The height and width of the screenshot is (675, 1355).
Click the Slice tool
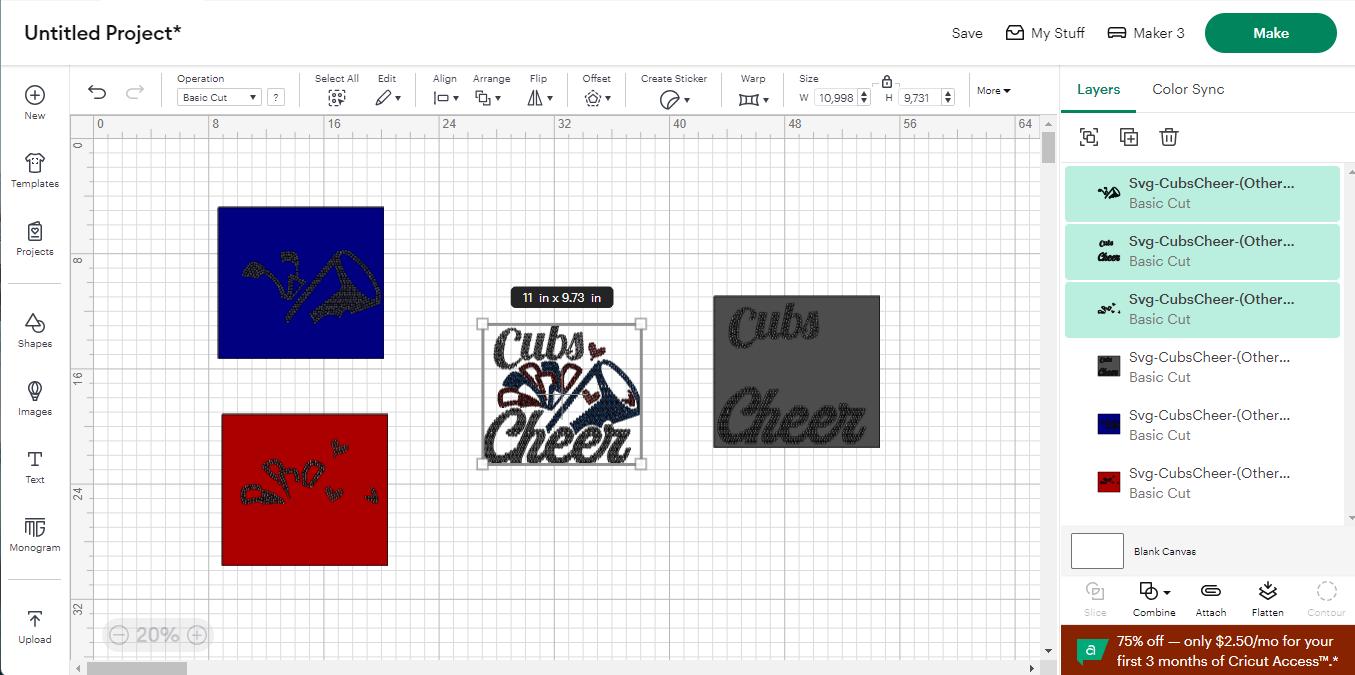(x=1095, y=599)
